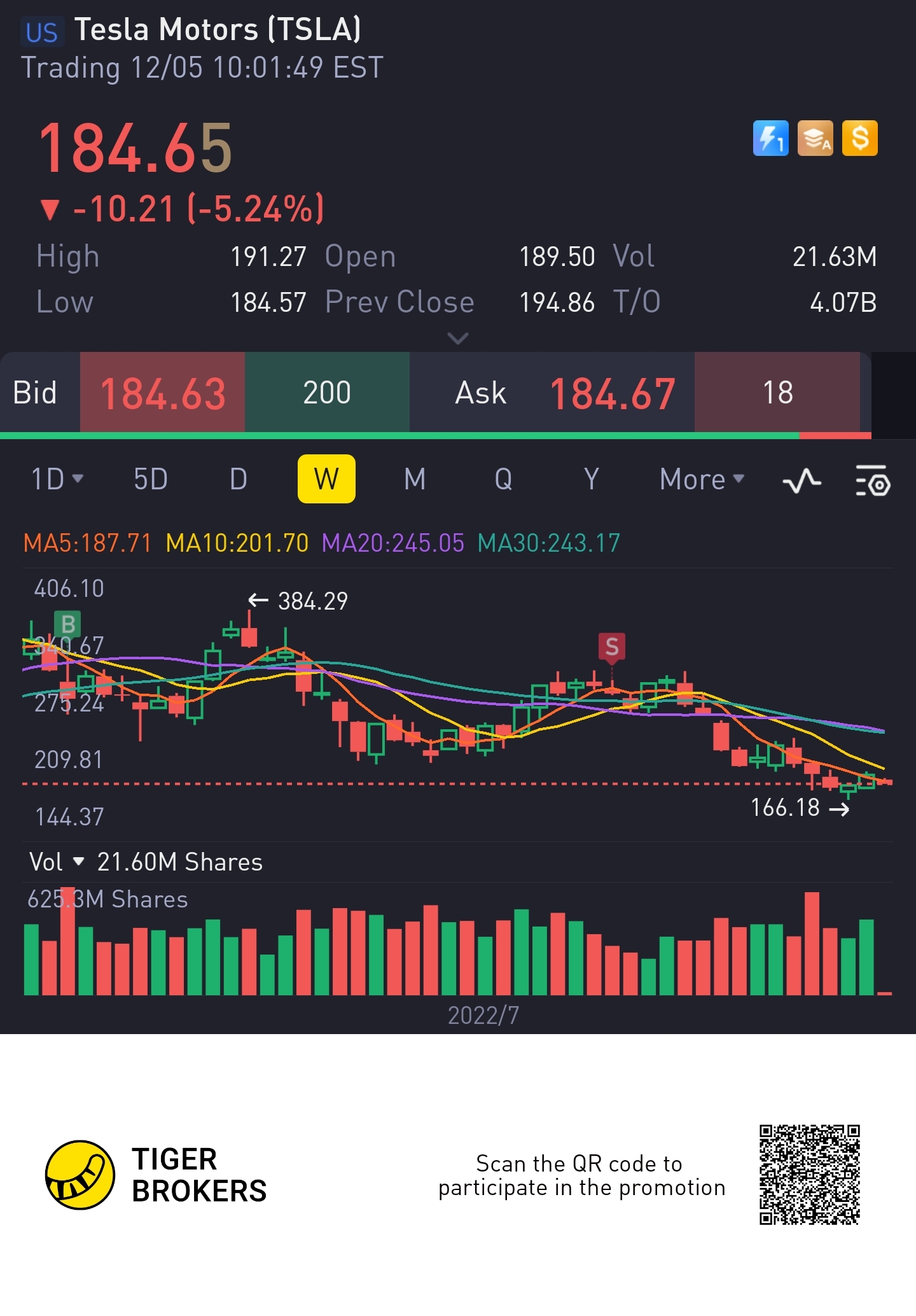Switch to the 5D chart tab
The image size is (916, 1316).
[x=151, y=479]
